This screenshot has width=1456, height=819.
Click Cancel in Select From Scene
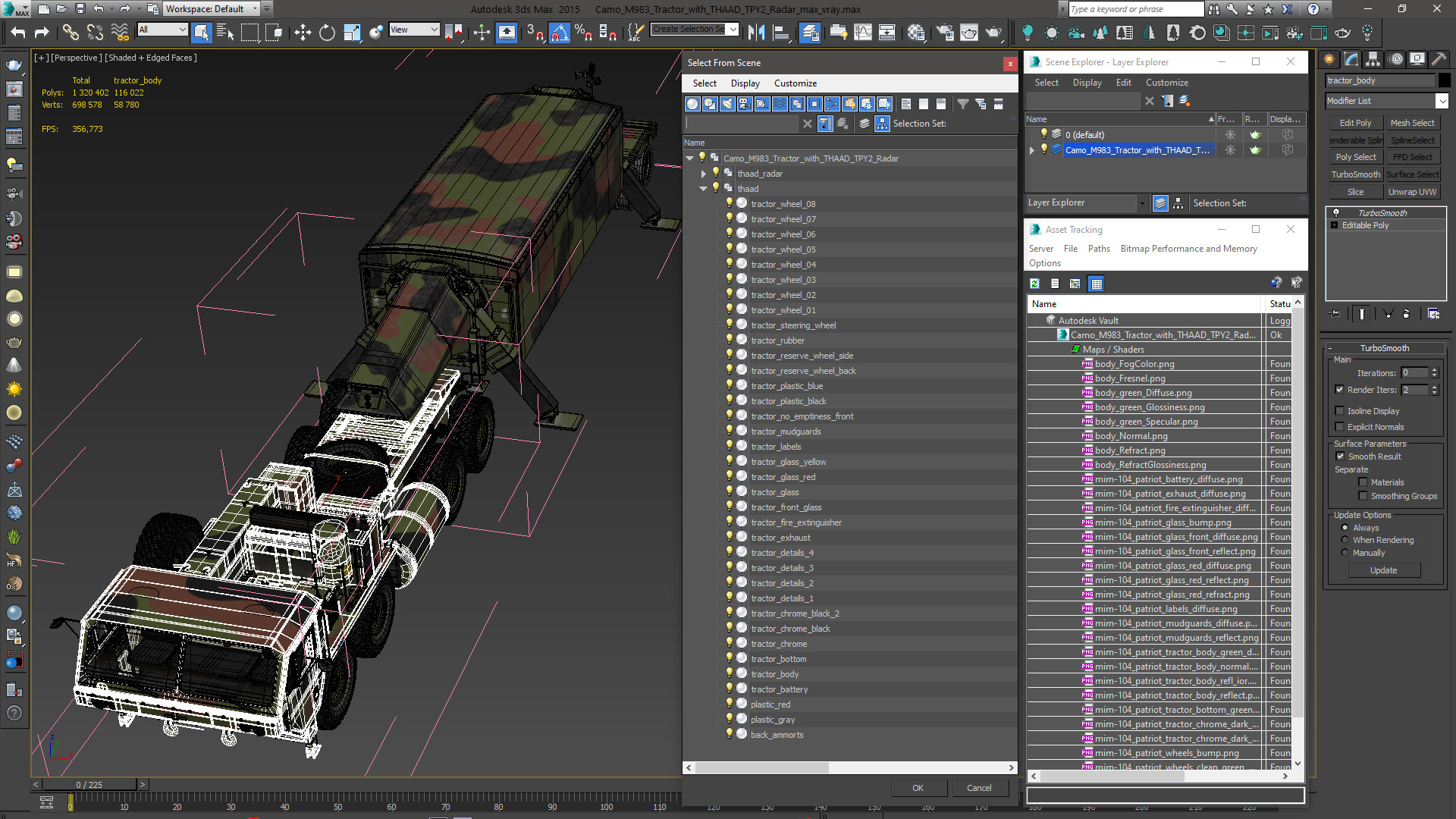coord(979,788)
